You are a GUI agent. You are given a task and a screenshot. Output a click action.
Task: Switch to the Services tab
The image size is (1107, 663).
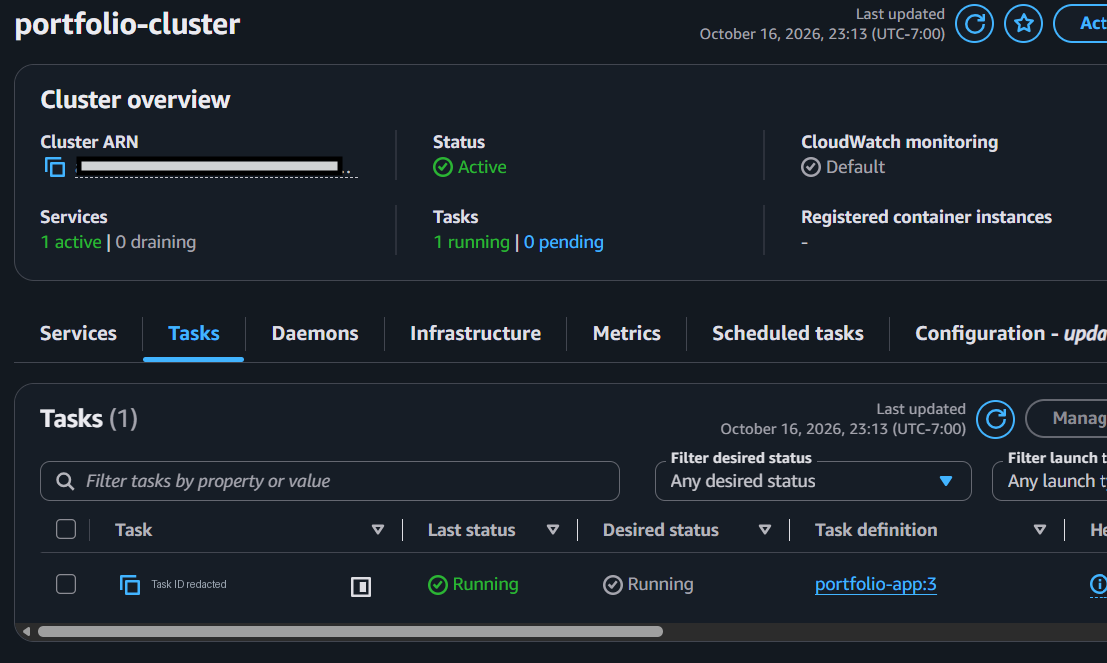[x=78, y=333]
